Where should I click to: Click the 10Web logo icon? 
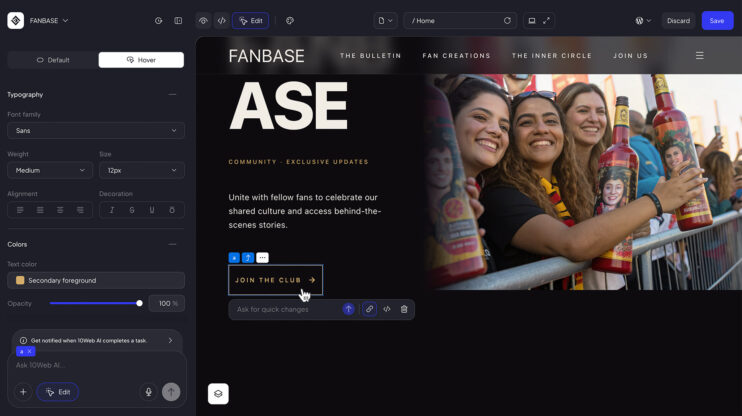coord(16,20)
